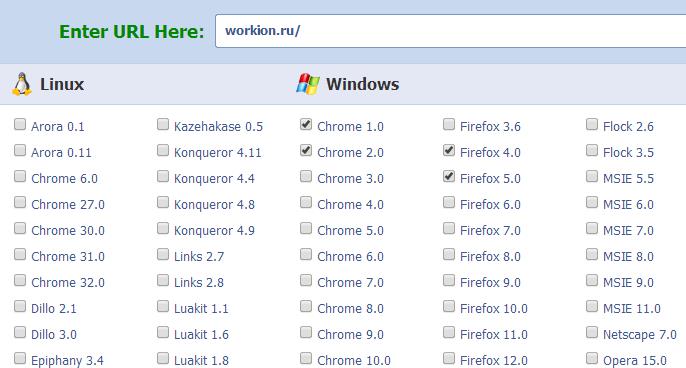The image size is (686, 368).
Task: Click the Flock 3.5 label text
Action: pyautogui.click(x=628, y=153)
